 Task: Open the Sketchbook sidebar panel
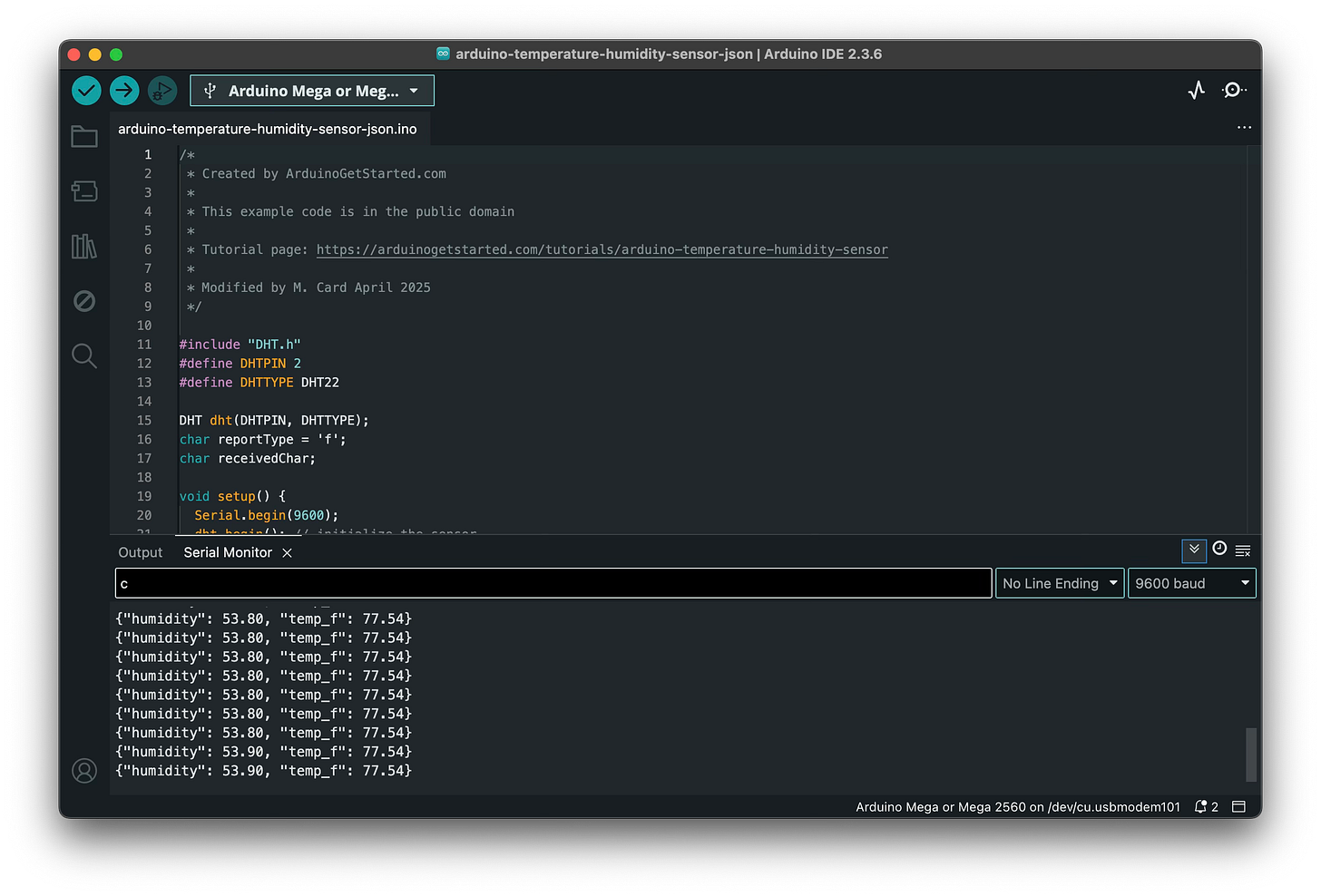tap(83, 136)
